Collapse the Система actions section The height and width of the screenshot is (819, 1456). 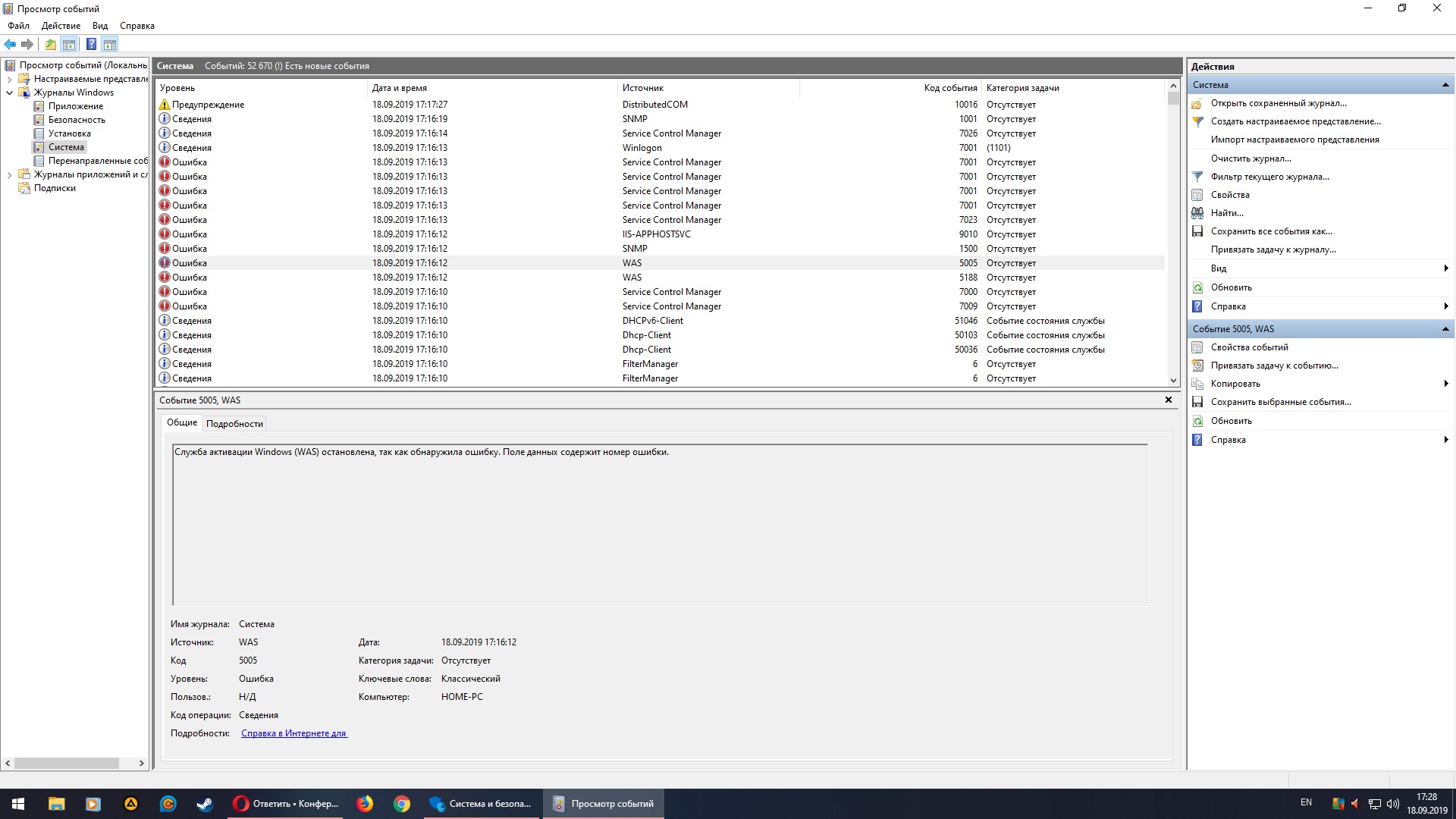click(1445, 85)
